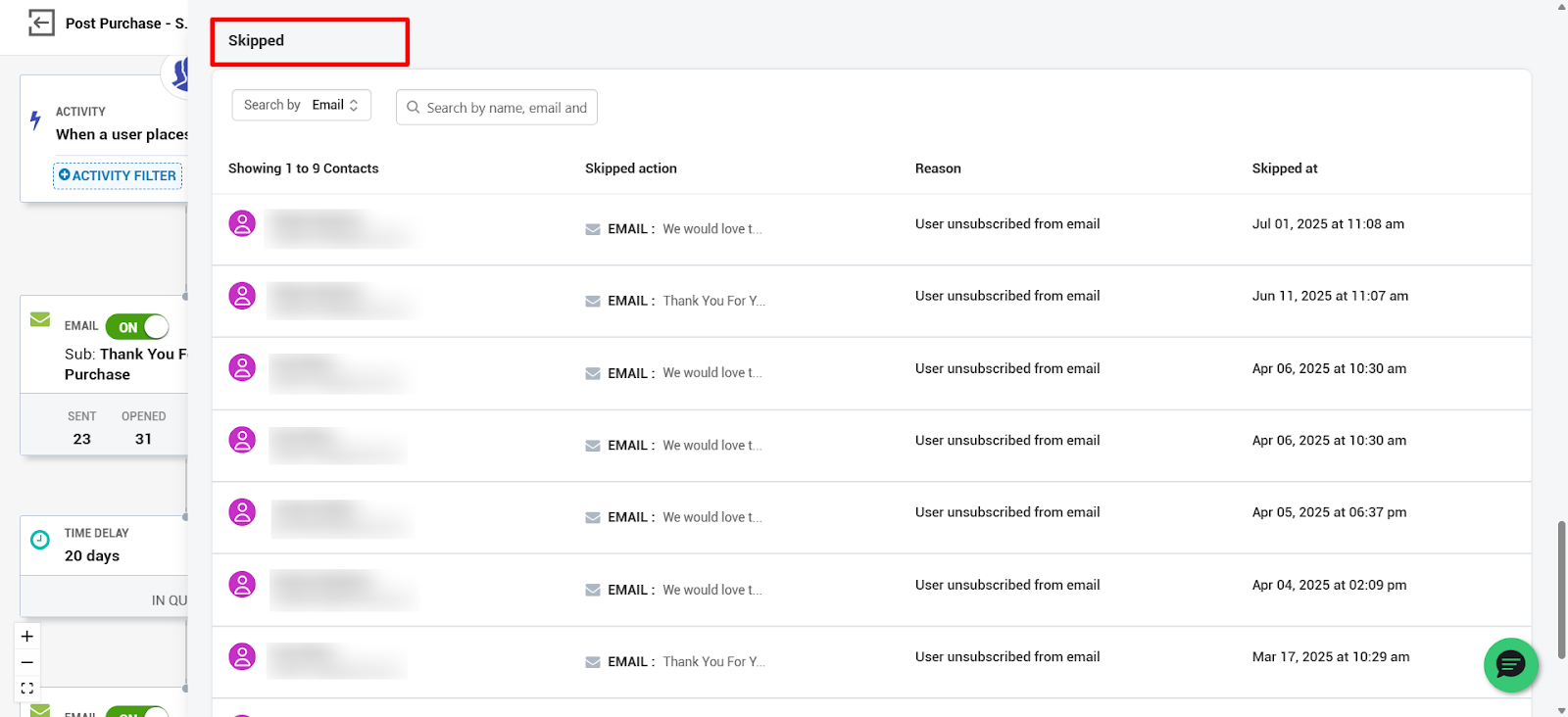Click the magnifier icon in search box
1568x717 pixels.
click(x=414, y=108)
